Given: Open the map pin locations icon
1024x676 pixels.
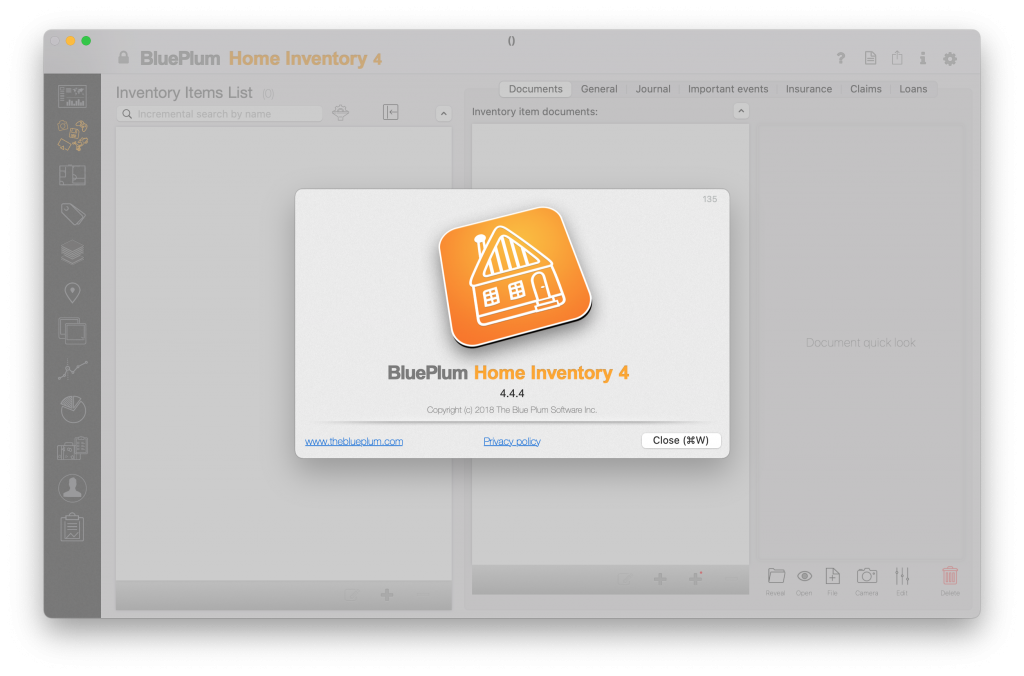Looking at the screenshot, I should pos(72,292).
